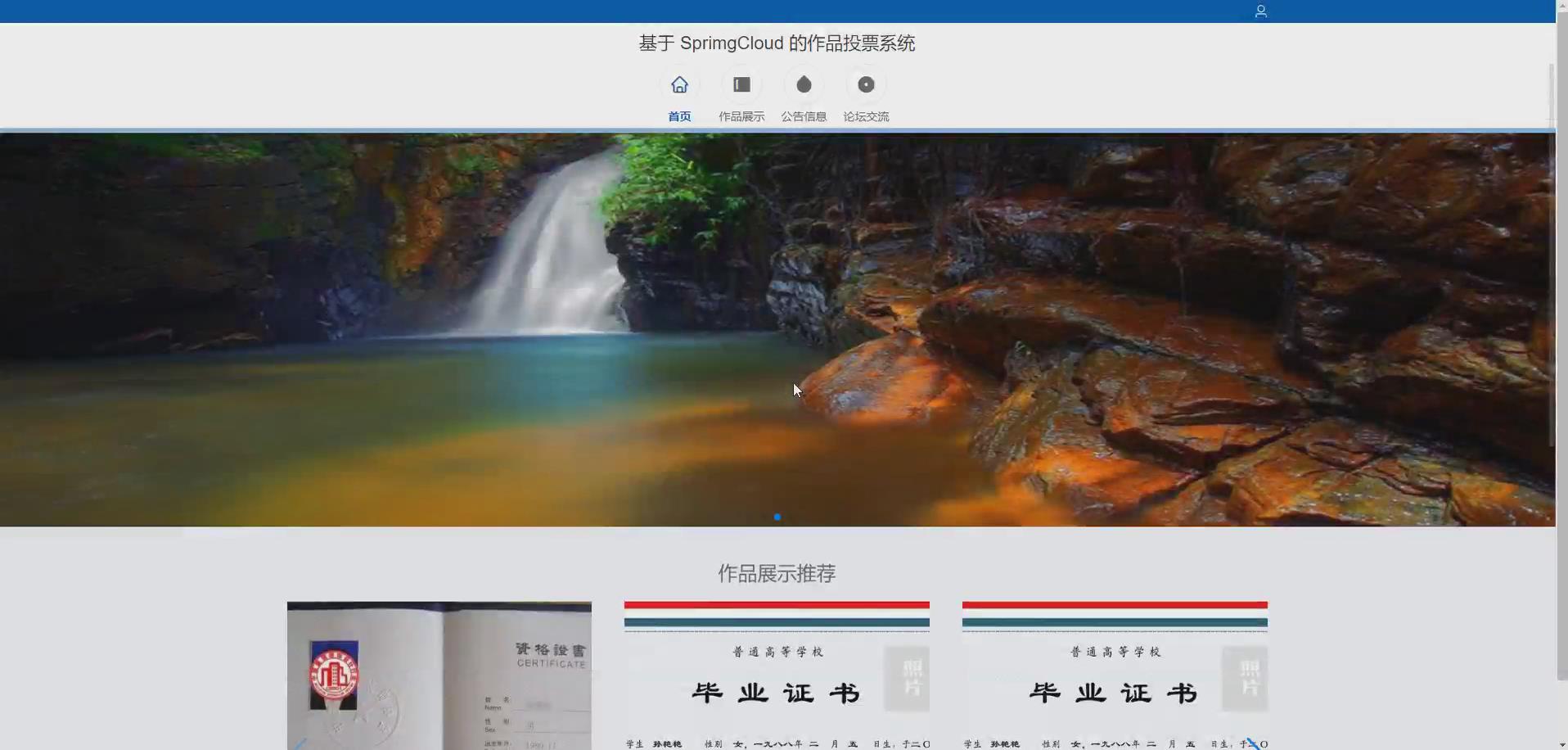Screen dimensions: 1568x750
Task: Click the scrollbar down arrow
Action: 1562,744
